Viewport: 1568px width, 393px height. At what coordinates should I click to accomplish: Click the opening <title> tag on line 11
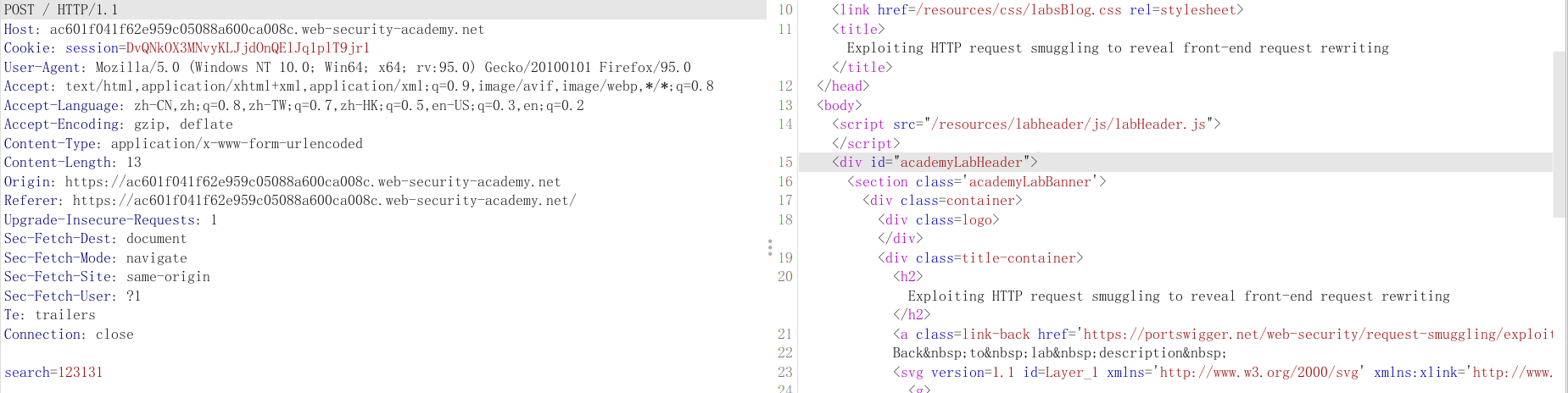pyautogui.click(x=858, y=29)
